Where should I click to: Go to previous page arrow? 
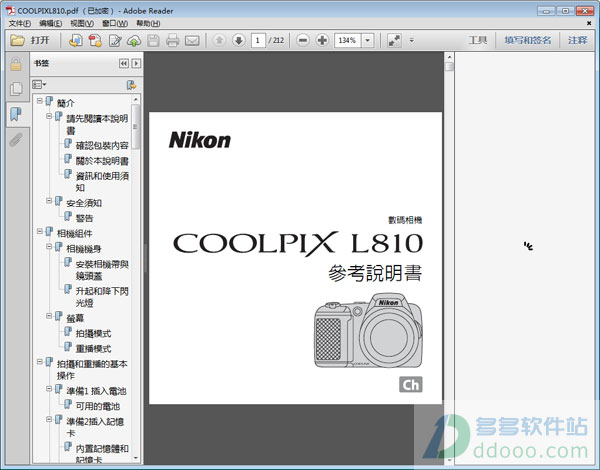pyautogui.click(x=219, y=40)
